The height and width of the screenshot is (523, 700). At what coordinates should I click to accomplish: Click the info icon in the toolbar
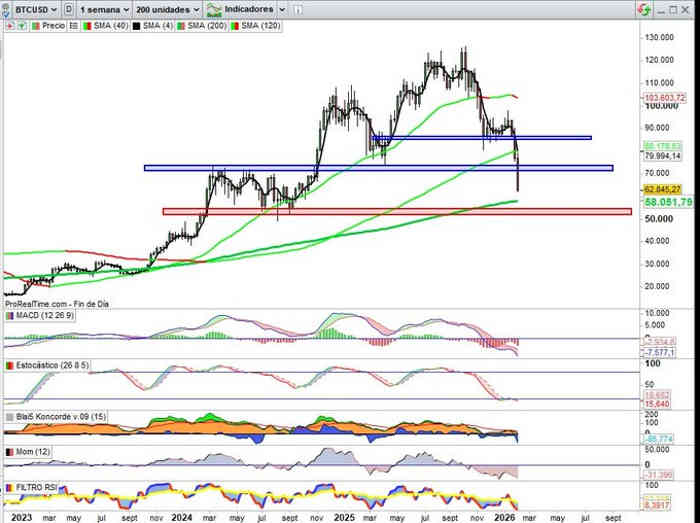(299, 9)
